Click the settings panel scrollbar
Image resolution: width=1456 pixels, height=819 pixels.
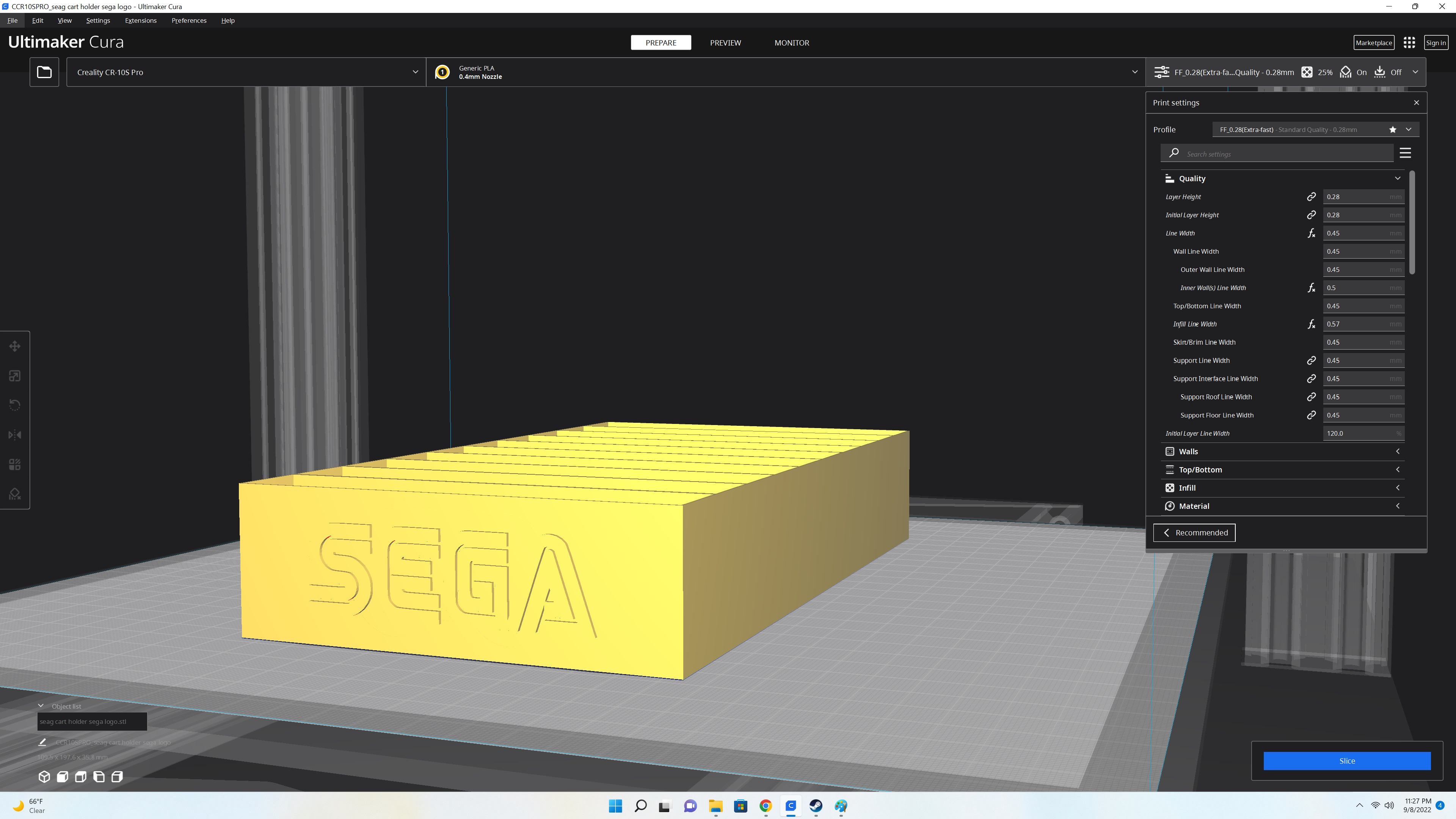(1412, 223)
